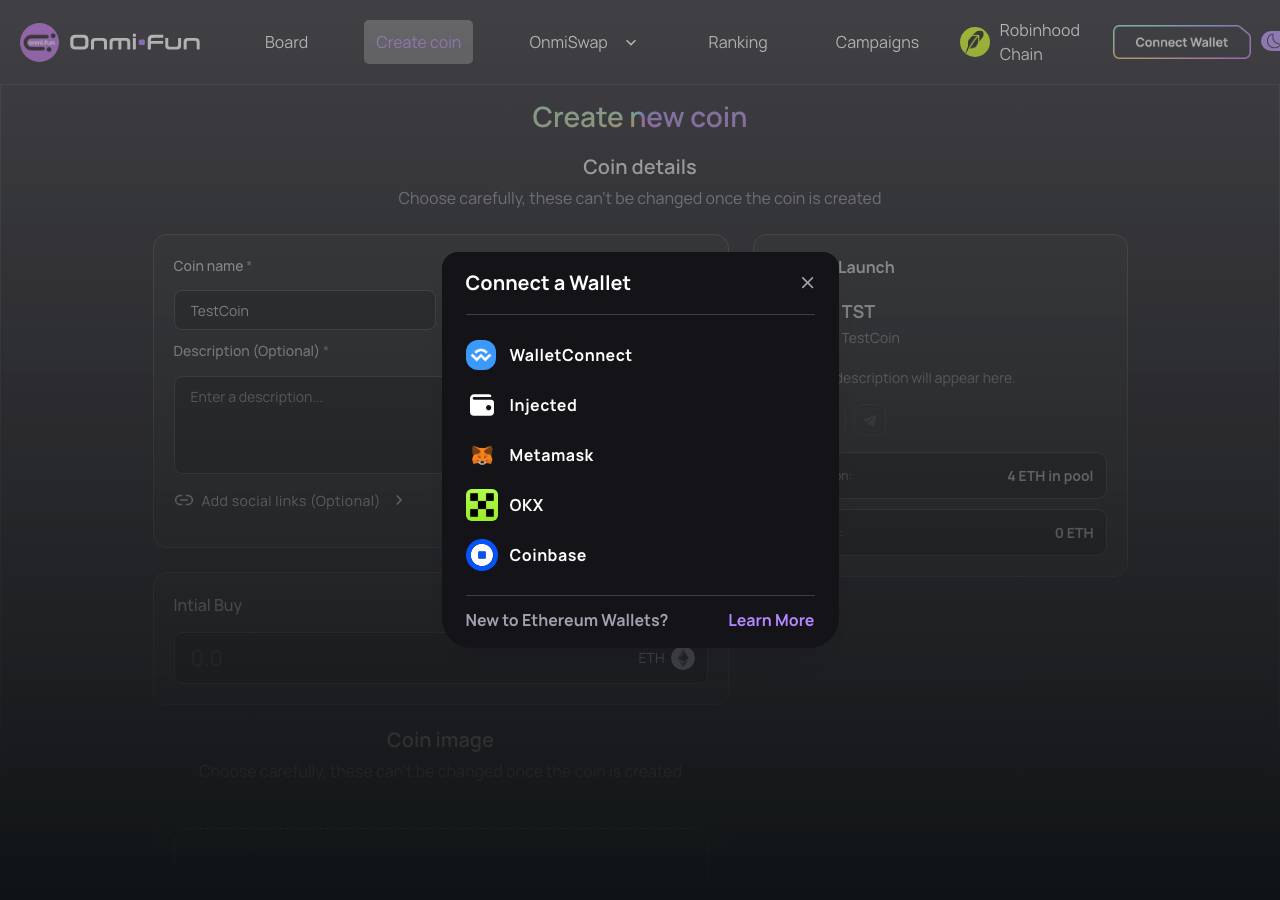Select the Coinbase wallet label
This screenshot has width=1280, height=900.
point(548,555)
